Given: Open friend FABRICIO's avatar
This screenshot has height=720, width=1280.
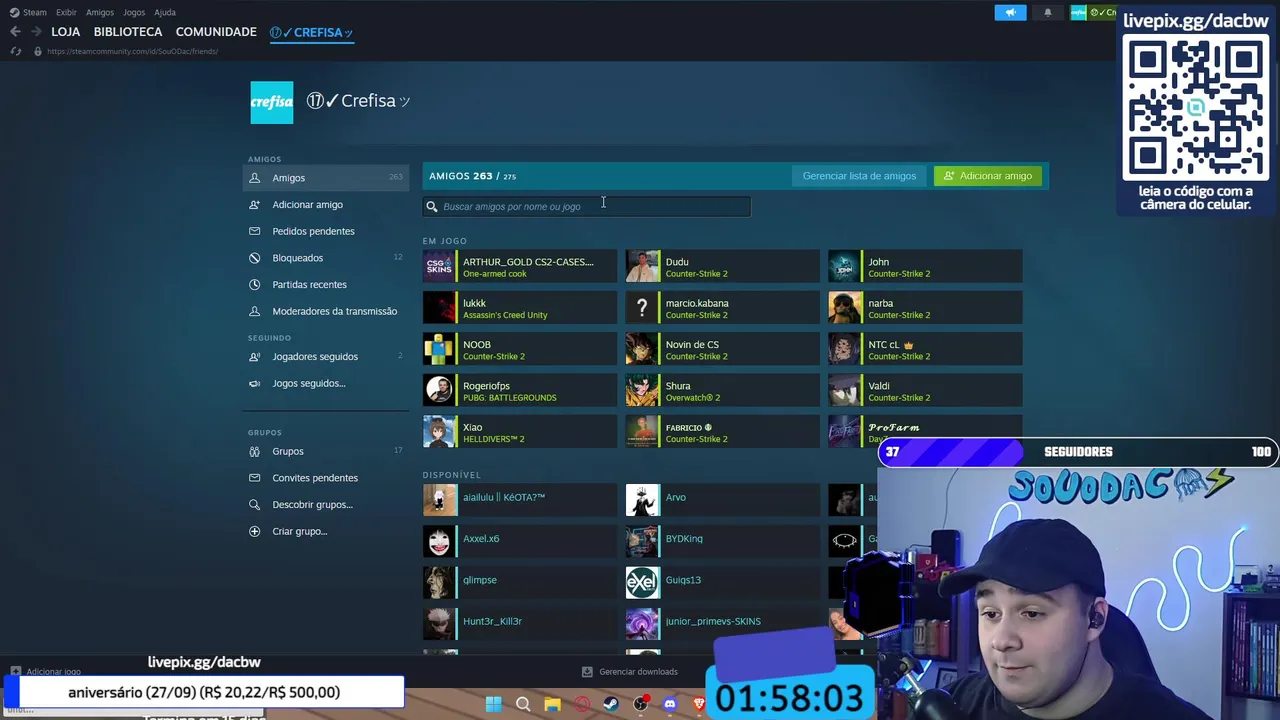Looking at the screenshot, I should tap(642, 432).
